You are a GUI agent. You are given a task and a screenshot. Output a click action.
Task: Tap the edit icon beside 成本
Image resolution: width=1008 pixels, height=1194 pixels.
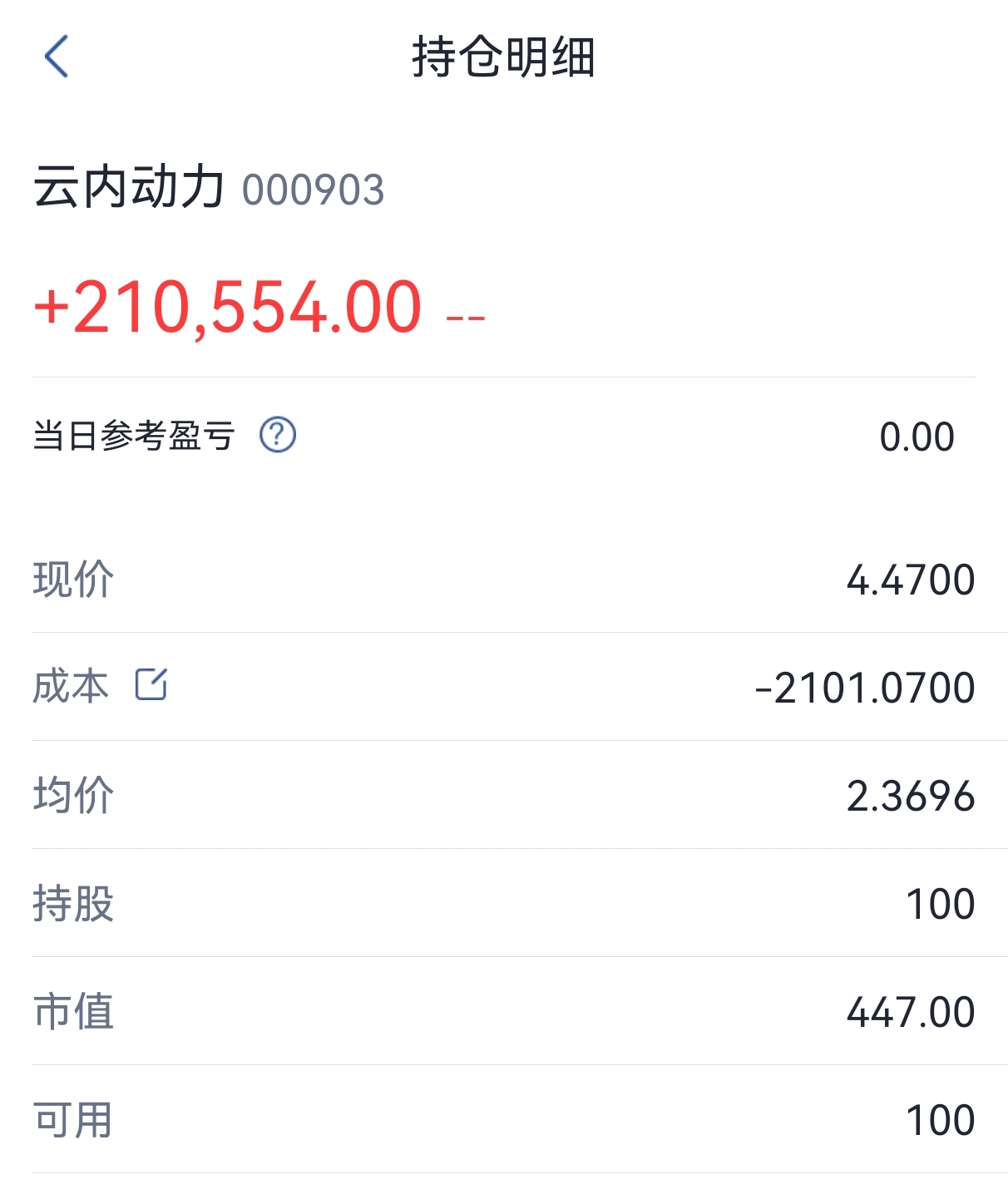tap(151, 684)
